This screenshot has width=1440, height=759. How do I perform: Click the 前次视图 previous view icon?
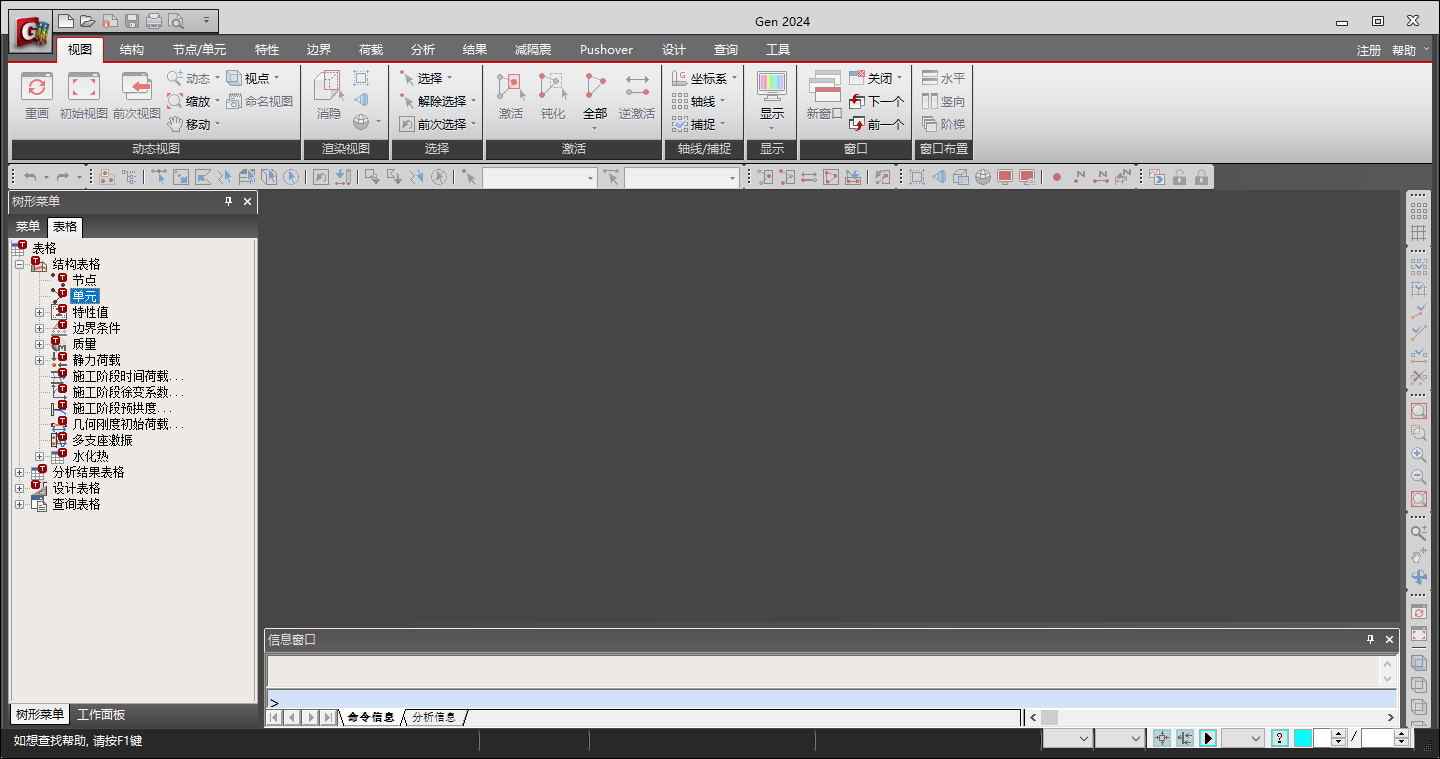(x=136, y=87)
